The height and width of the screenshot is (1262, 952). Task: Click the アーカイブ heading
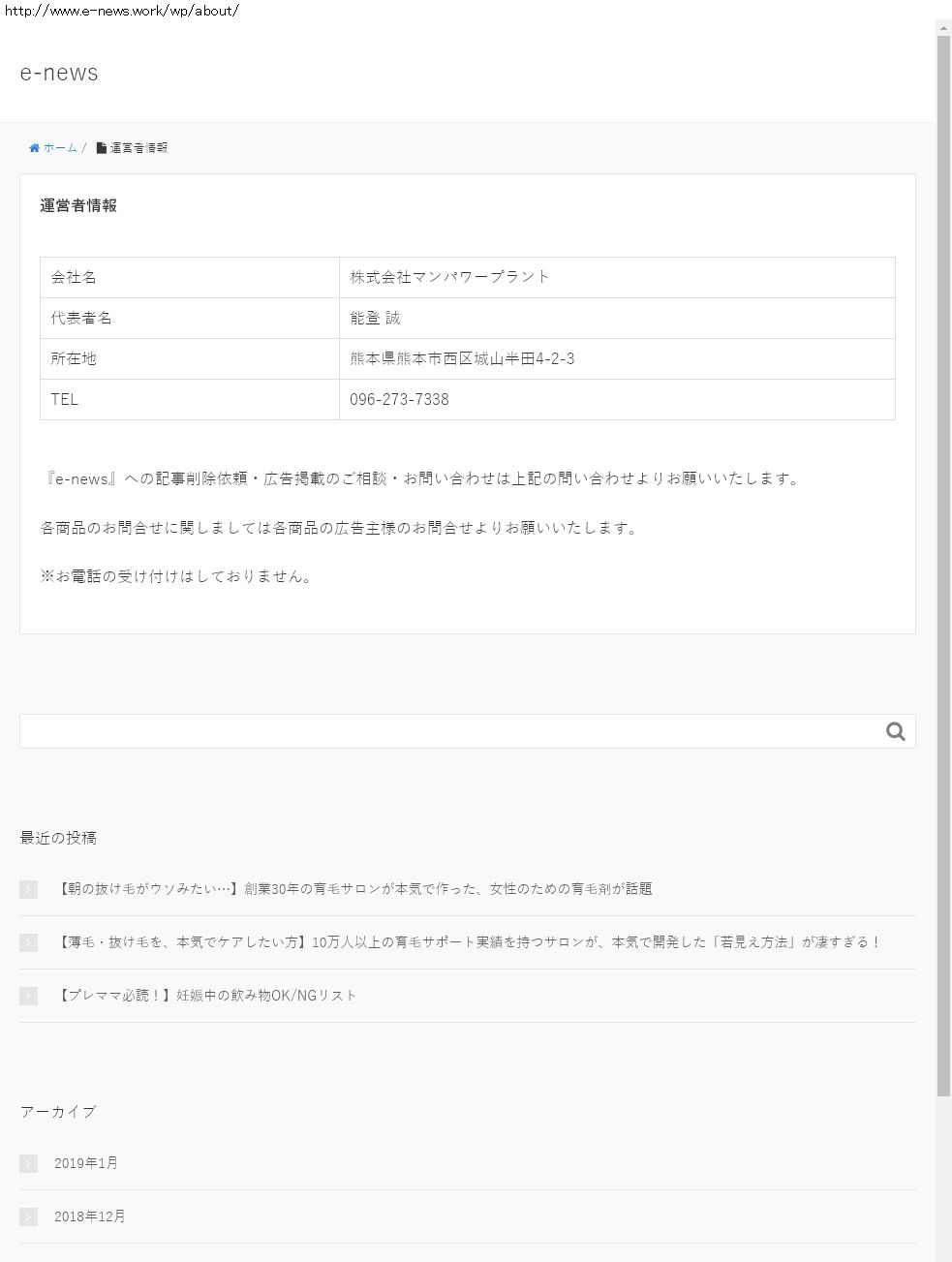[x=58, y=1112]
